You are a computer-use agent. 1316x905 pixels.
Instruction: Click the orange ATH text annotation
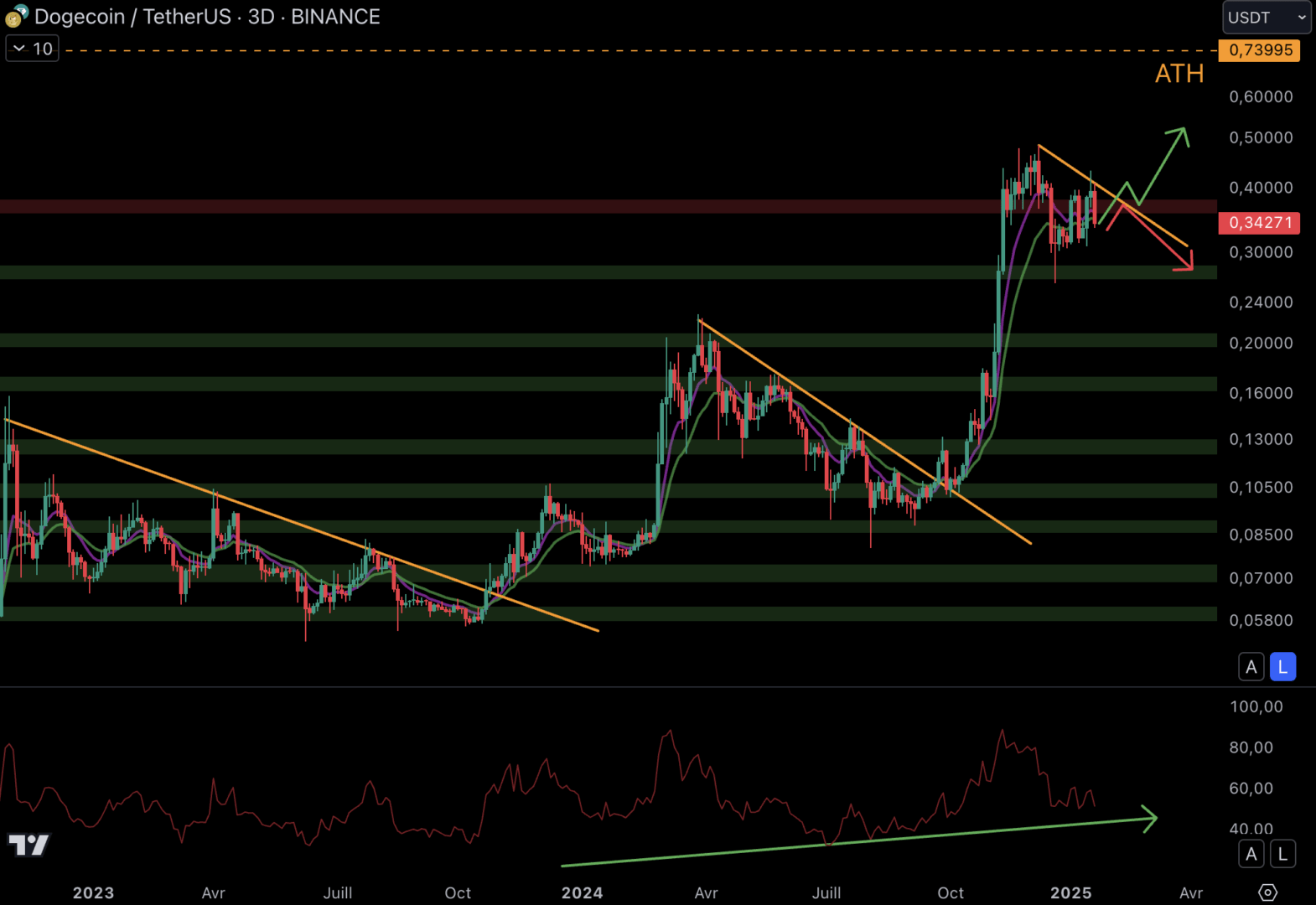point(1179,74)
